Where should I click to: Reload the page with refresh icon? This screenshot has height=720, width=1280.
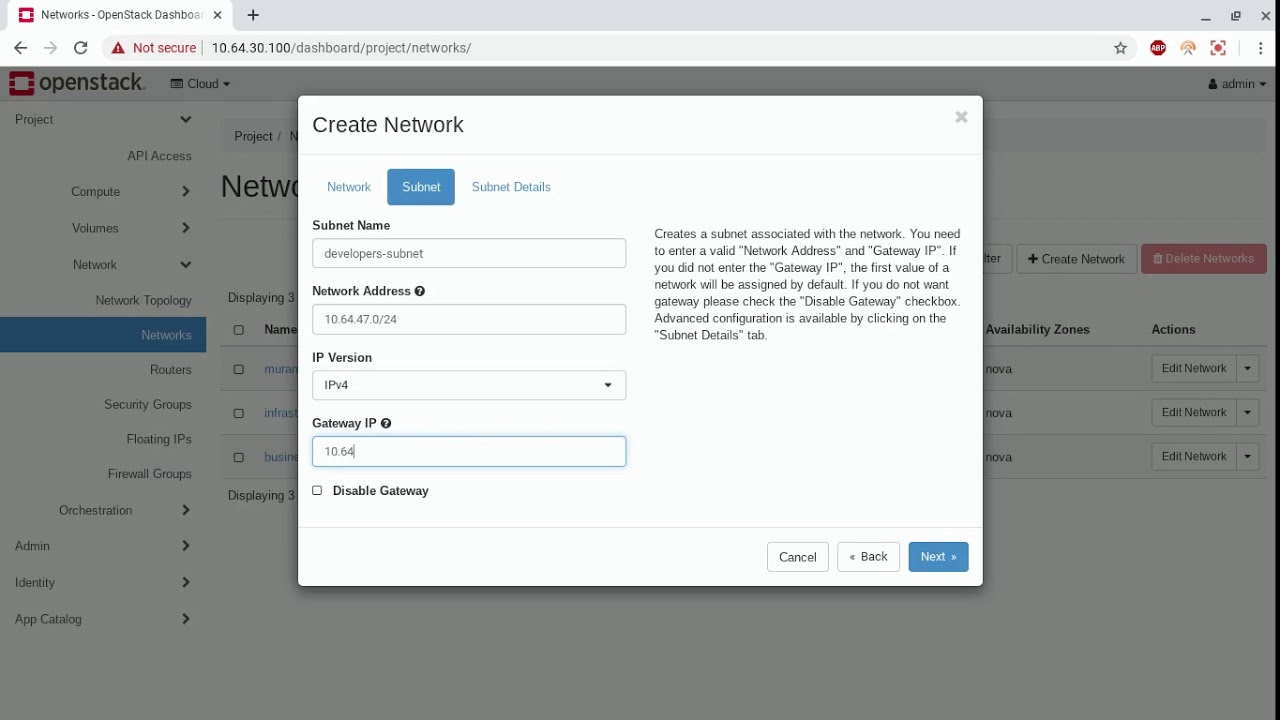pos(81,48)
